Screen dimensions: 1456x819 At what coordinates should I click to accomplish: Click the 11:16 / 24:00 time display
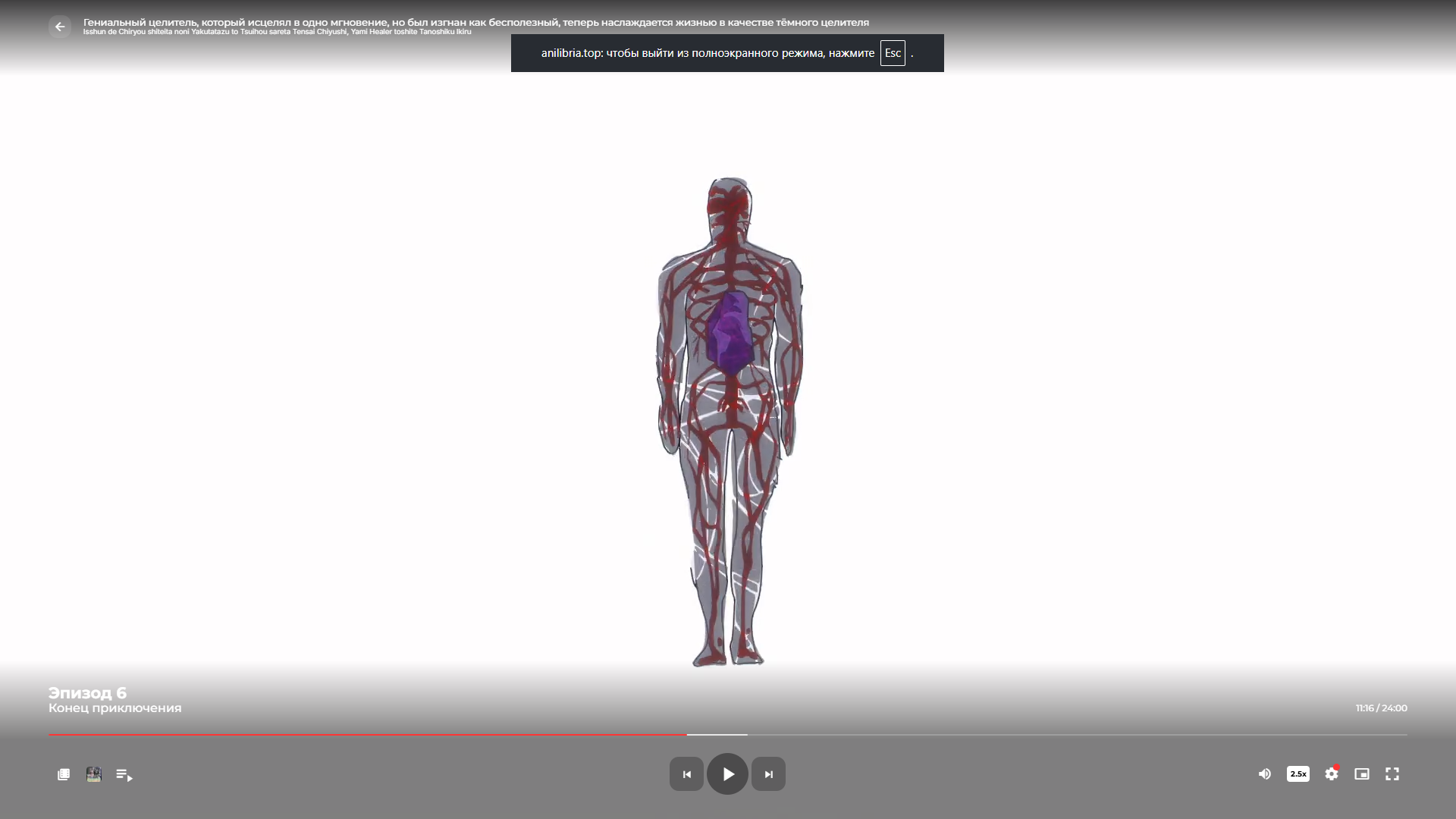pyautogui.click(x=1381, y=708)
